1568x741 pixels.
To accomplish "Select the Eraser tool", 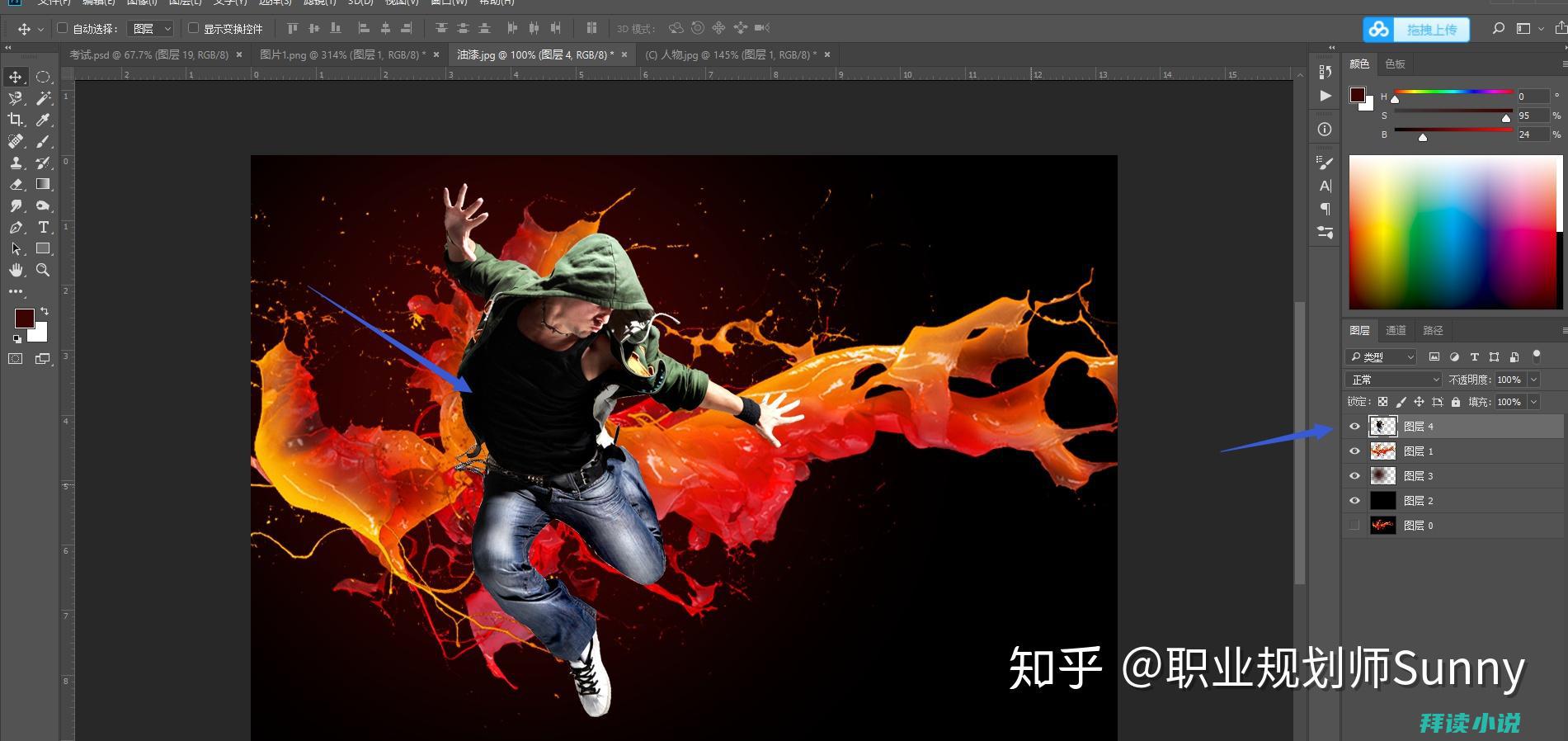I will coord(16,184).
